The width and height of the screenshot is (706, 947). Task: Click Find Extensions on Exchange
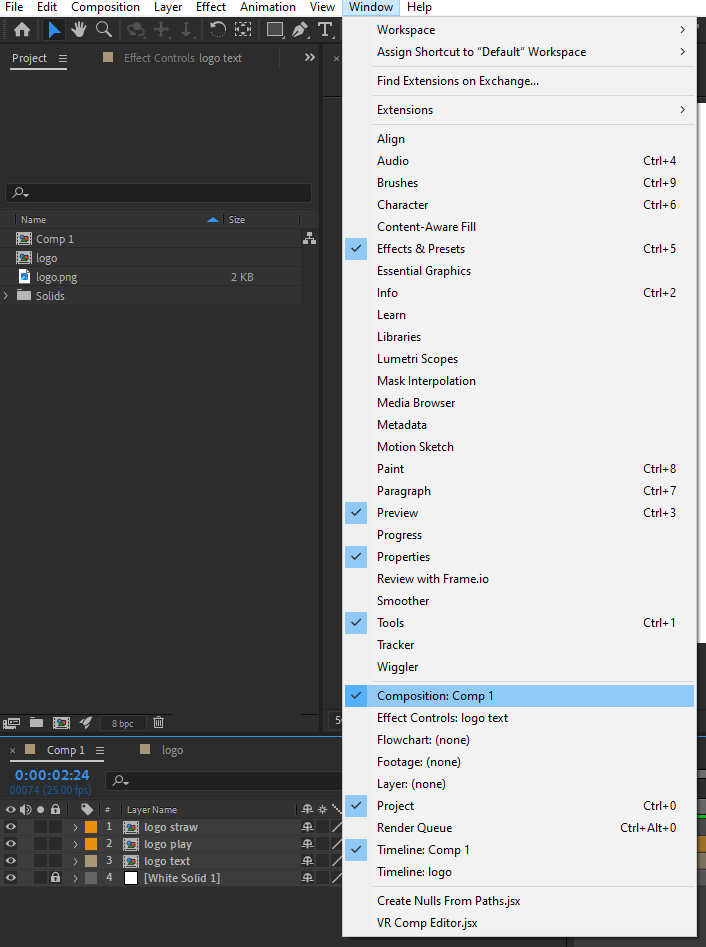click(x=519, y=81)
